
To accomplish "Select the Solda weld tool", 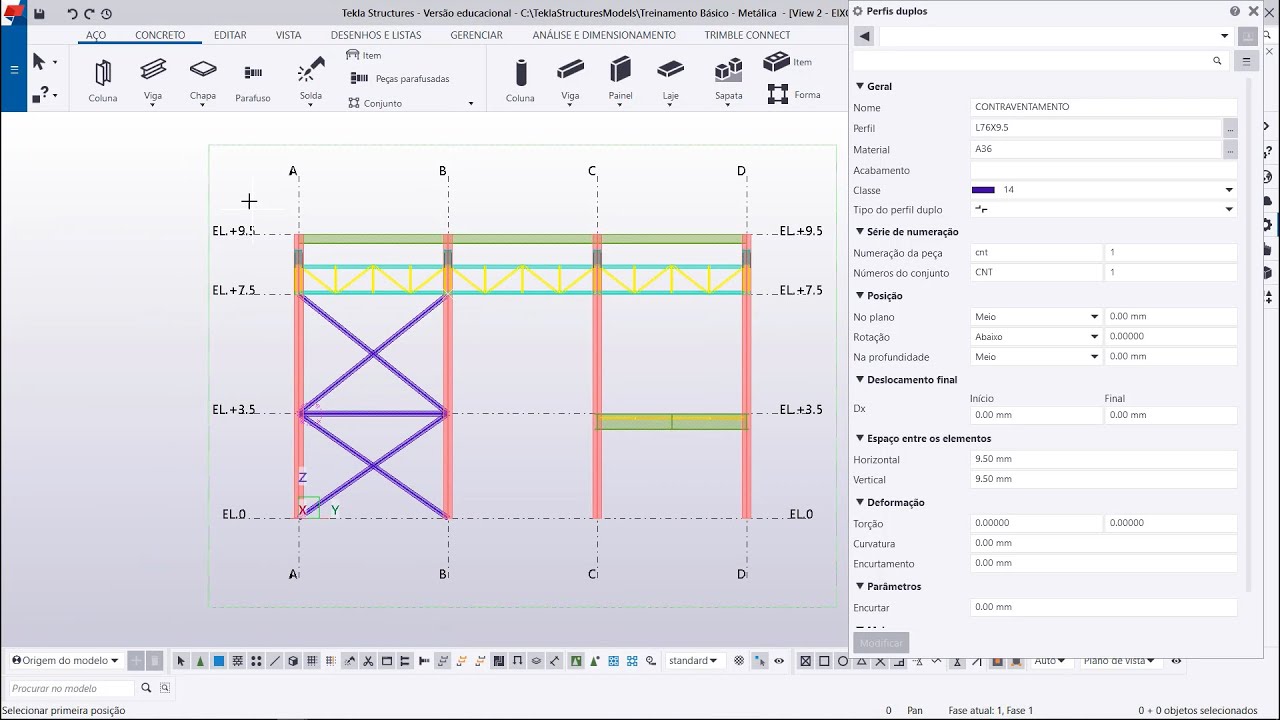I will 311,79.
